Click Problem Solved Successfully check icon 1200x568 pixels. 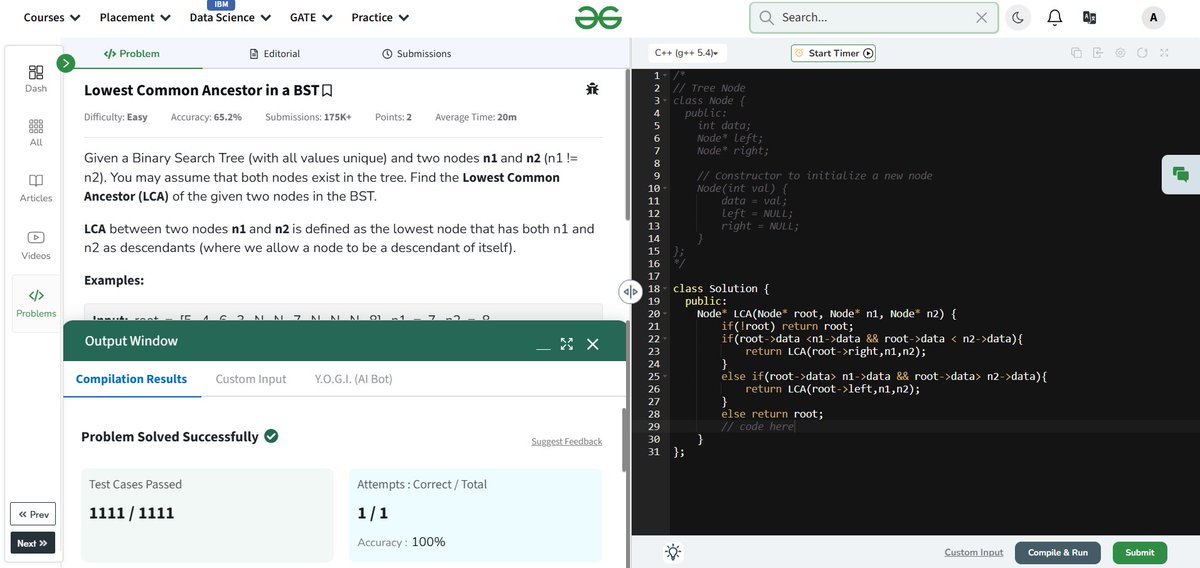pos(271,436)
